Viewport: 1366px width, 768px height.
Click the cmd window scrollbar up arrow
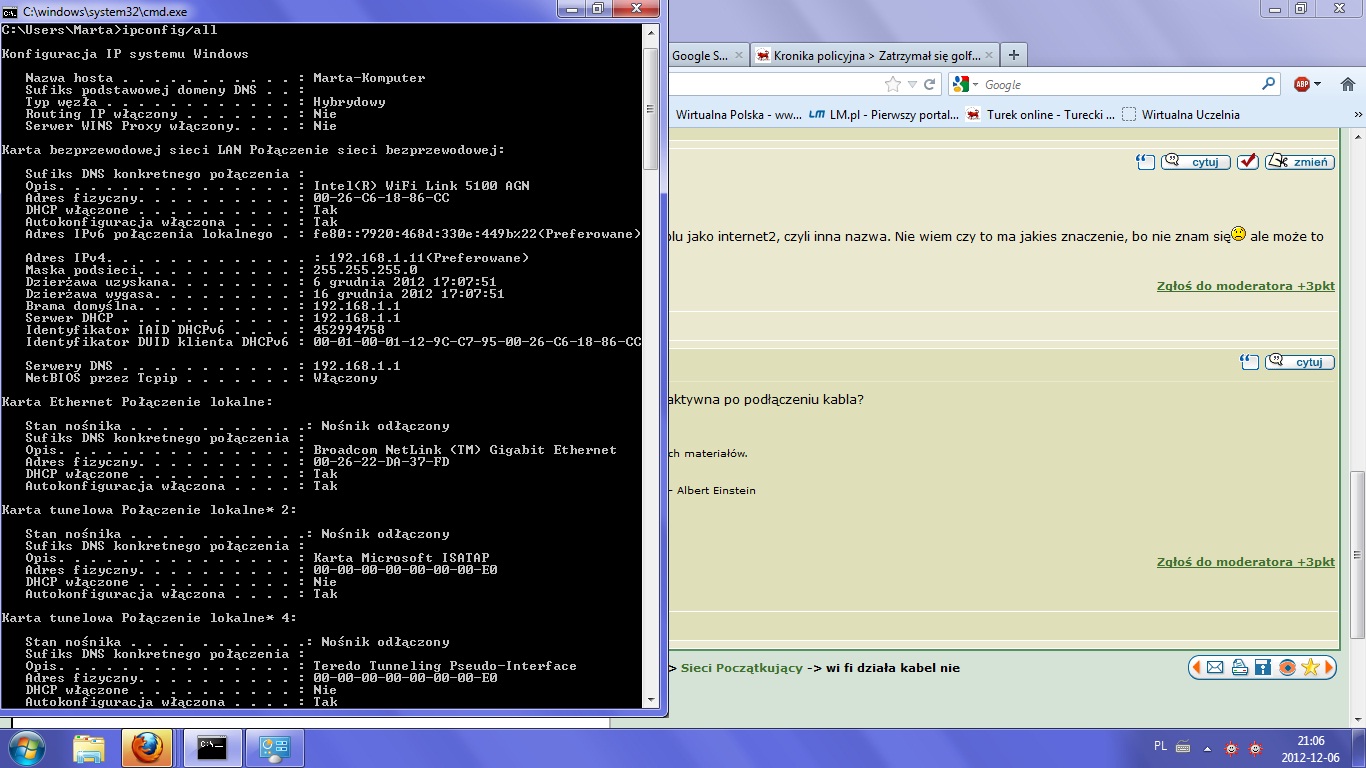[x=651, y=31]
